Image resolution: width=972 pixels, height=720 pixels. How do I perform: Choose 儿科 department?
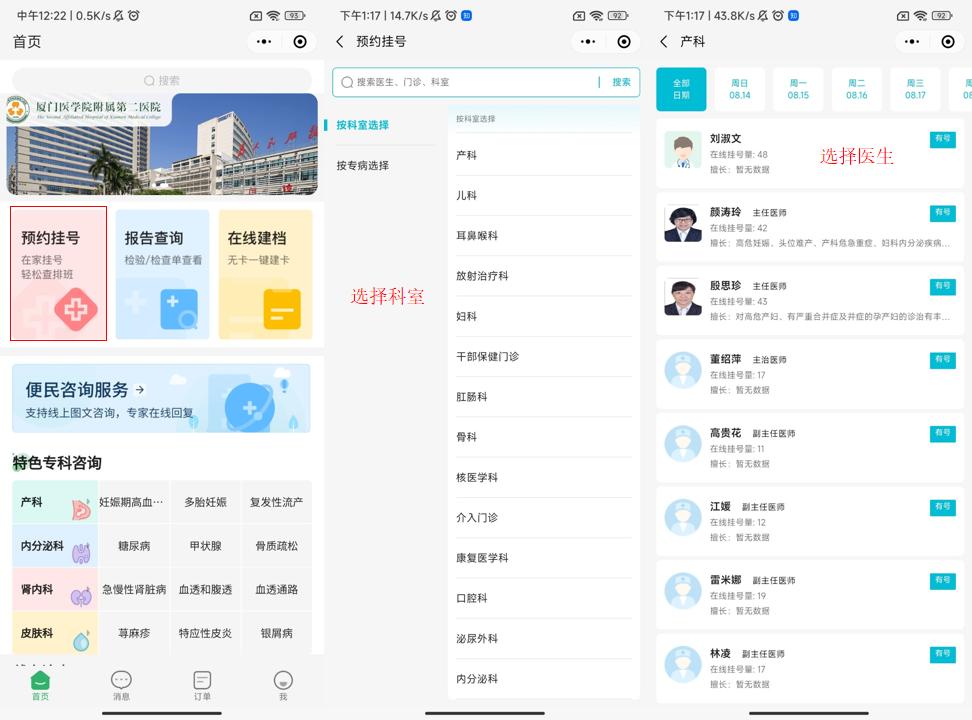544,195
